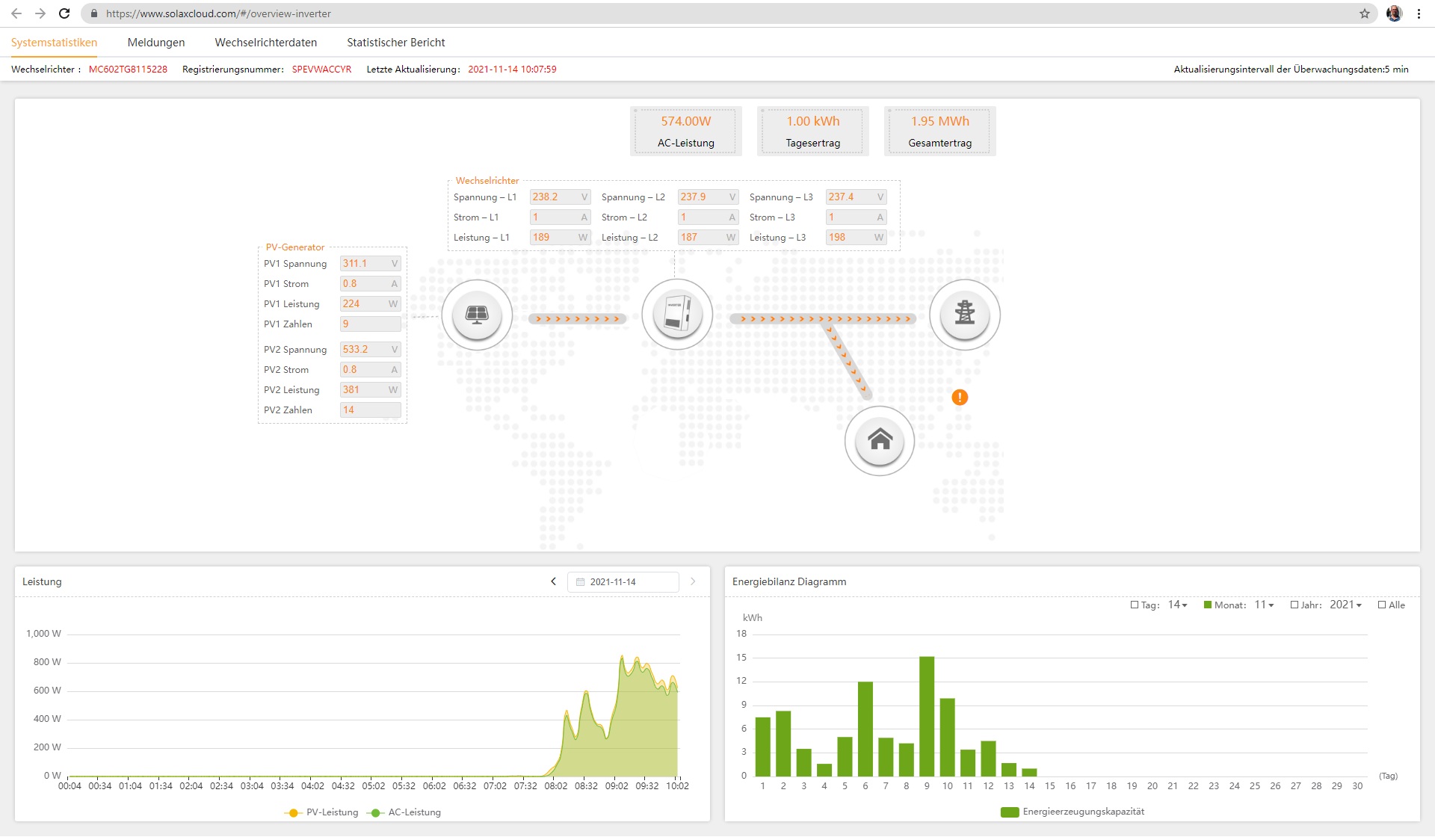Viewport: 1435px width, 840px height.
Task: Click the house load icon
Action: click(x=880, y=441)
